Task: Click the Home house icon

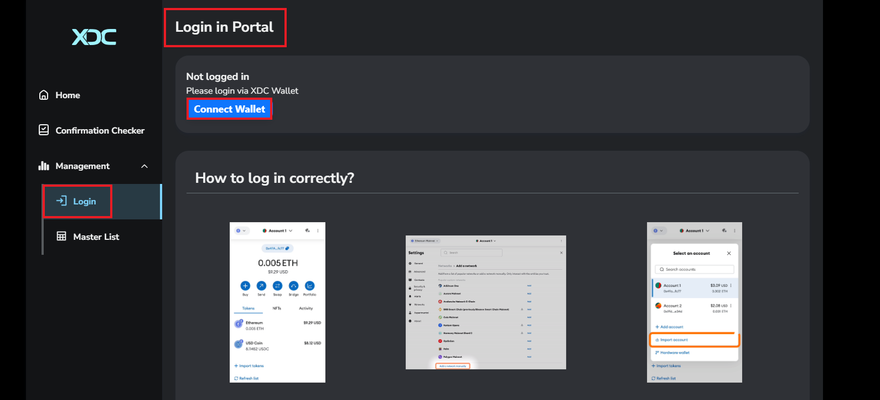Action: 44,95
